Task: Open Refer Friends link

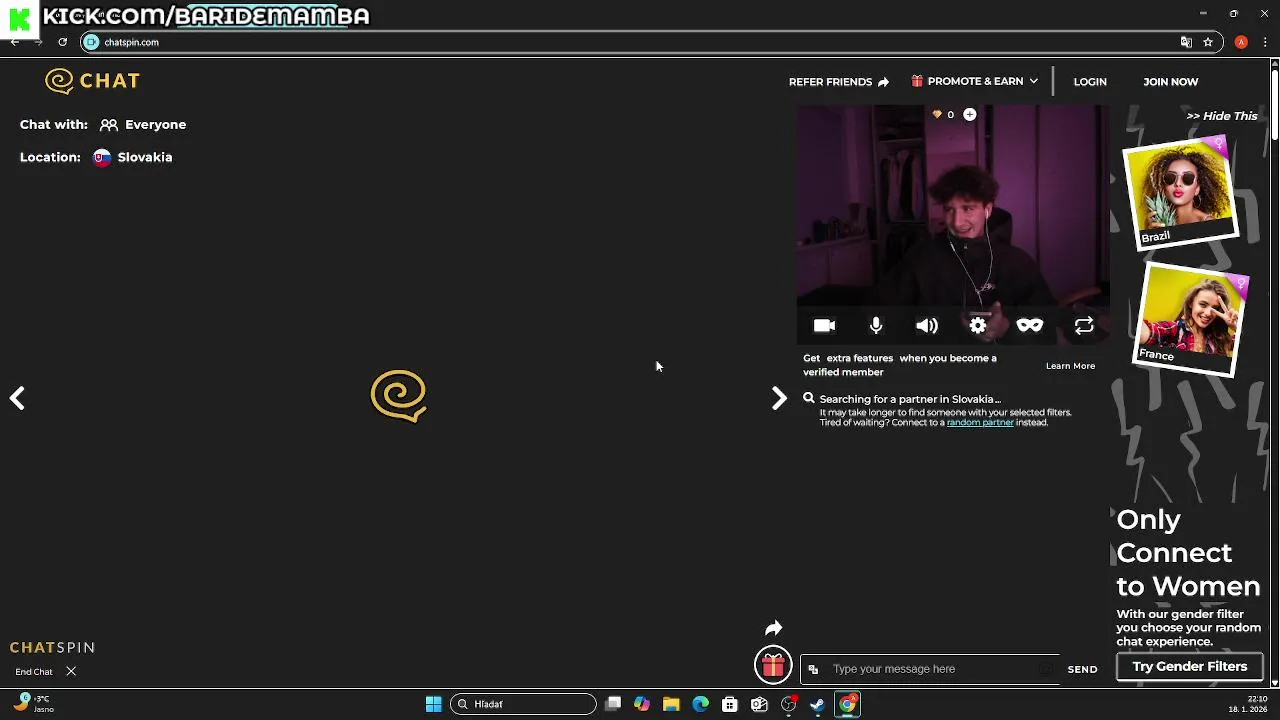Action: coord(838,82)
